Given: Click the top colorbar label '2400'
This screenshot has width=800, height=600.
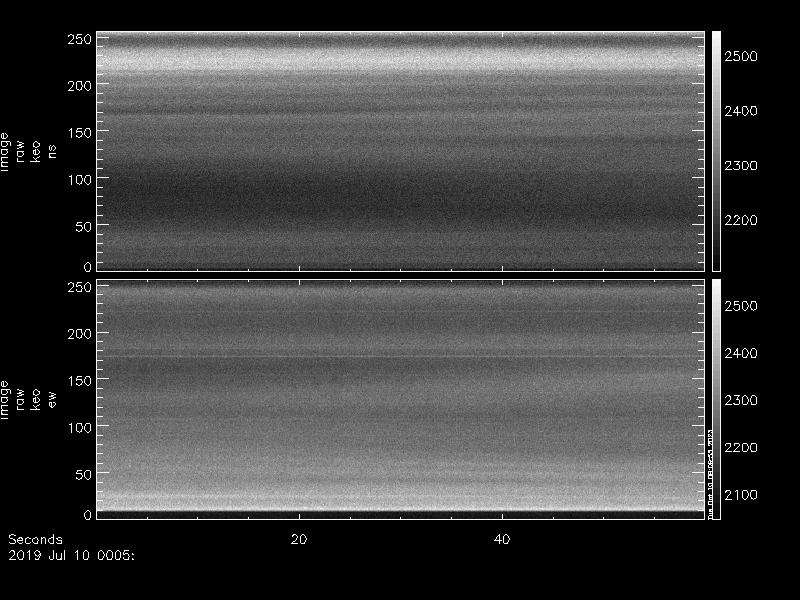Looking at the screenshot, I should pos(741,111).
